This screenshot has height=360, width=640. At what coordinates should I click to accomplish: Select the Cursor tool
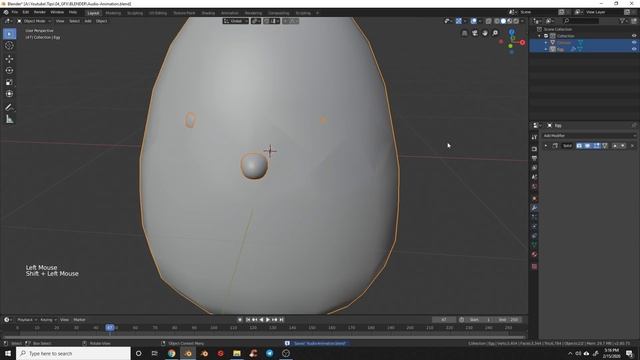click(9, 46)
